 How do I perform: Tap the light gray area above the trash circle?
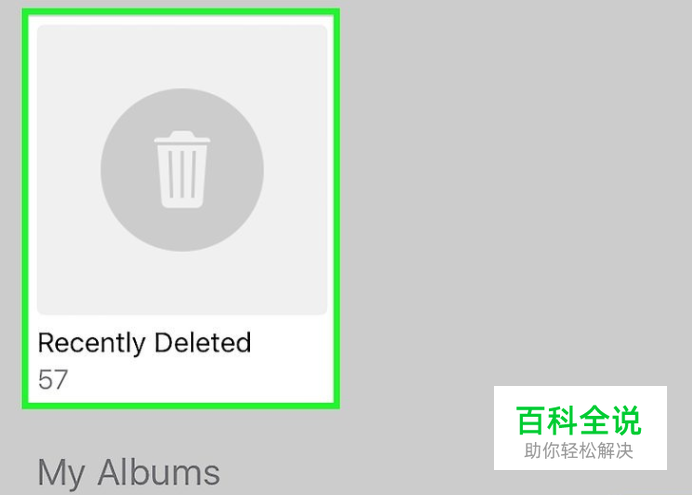[x=182, y=55]
